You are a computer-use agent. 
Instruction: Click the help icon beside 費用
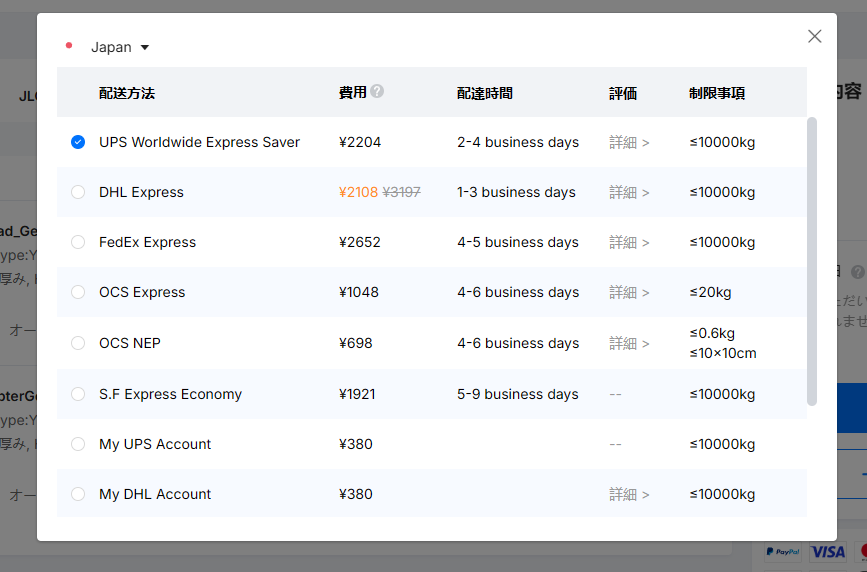[377, 91]
